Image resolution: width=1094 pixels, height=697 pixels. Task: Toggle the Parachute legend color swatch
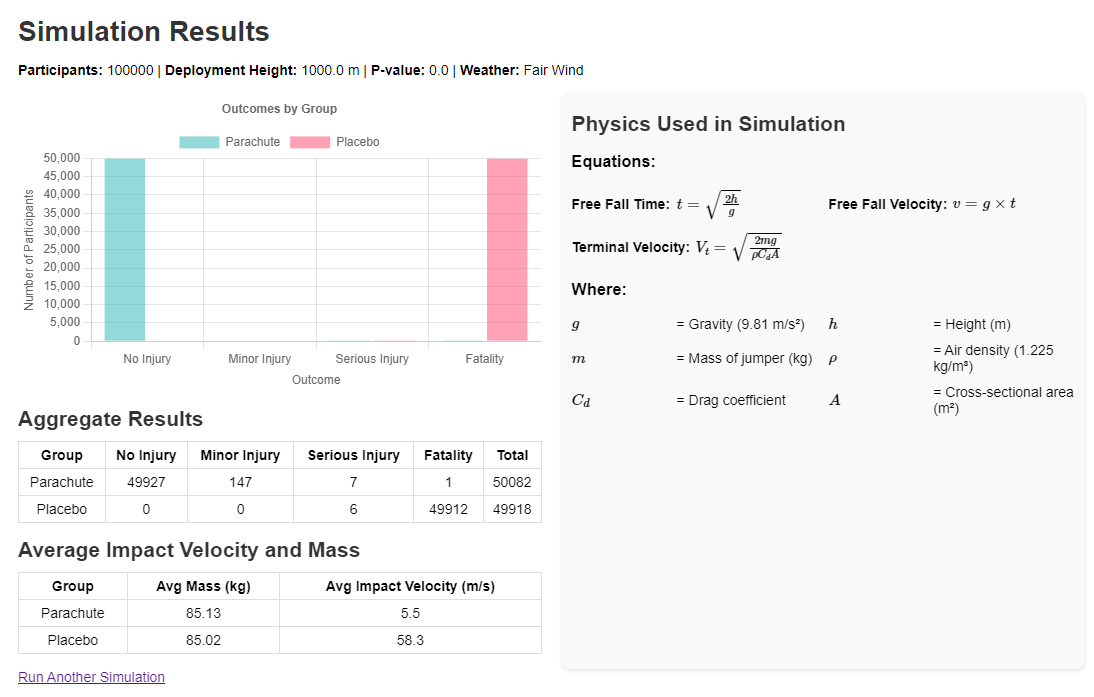(x=199, y=142)
